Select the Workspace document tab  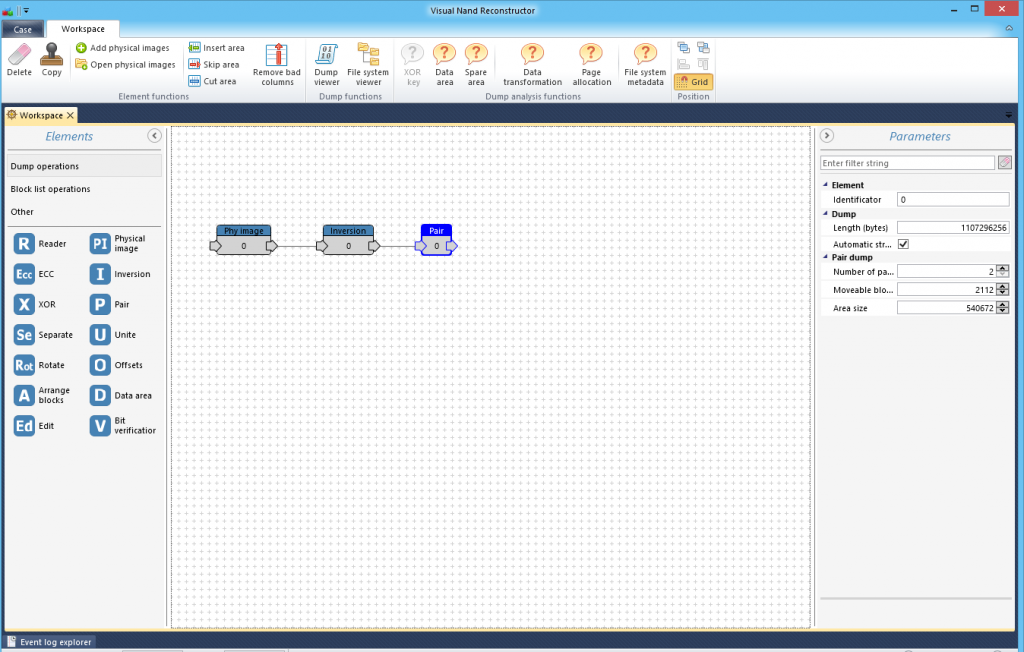(41, 116)
